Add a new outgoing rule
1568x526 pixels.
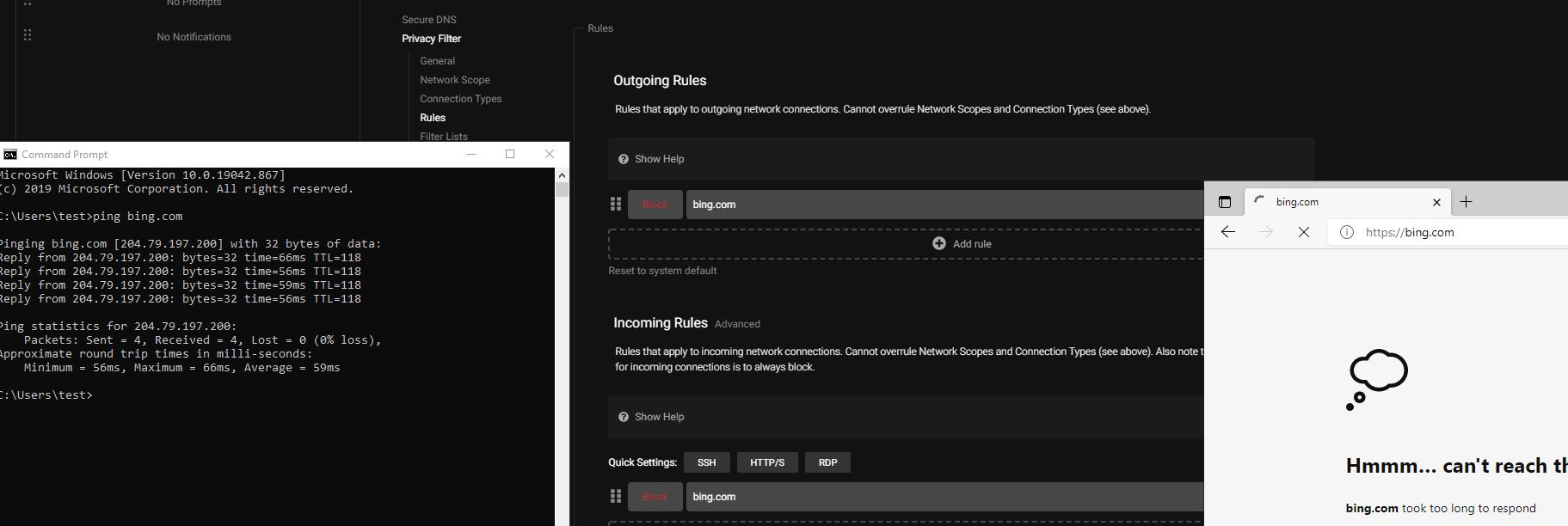pyautogui.click(x=962, y=244)
